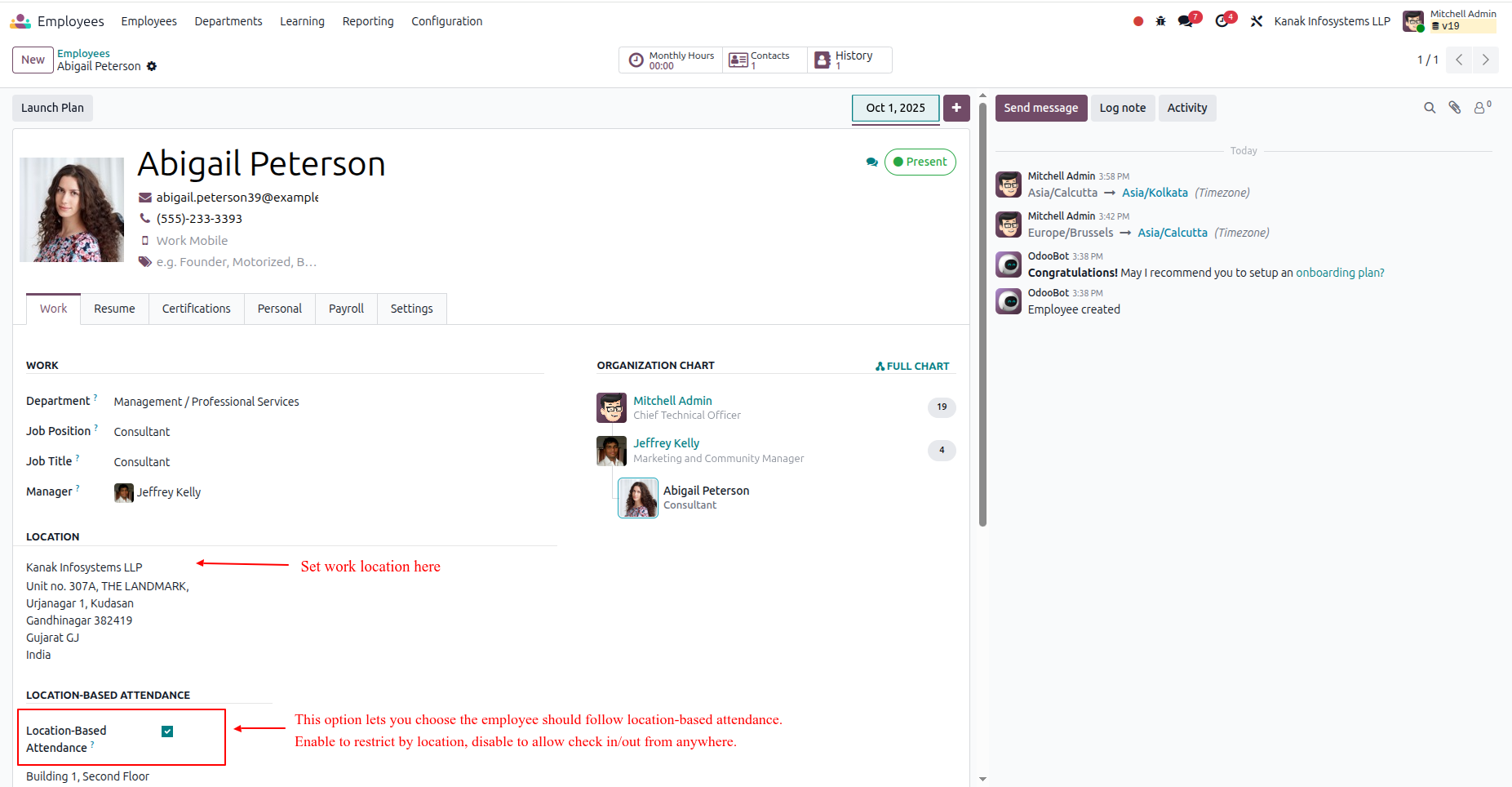Open the debug bug icon menu
Viewport: 1512px width, 787px height.
(1160, 21)
